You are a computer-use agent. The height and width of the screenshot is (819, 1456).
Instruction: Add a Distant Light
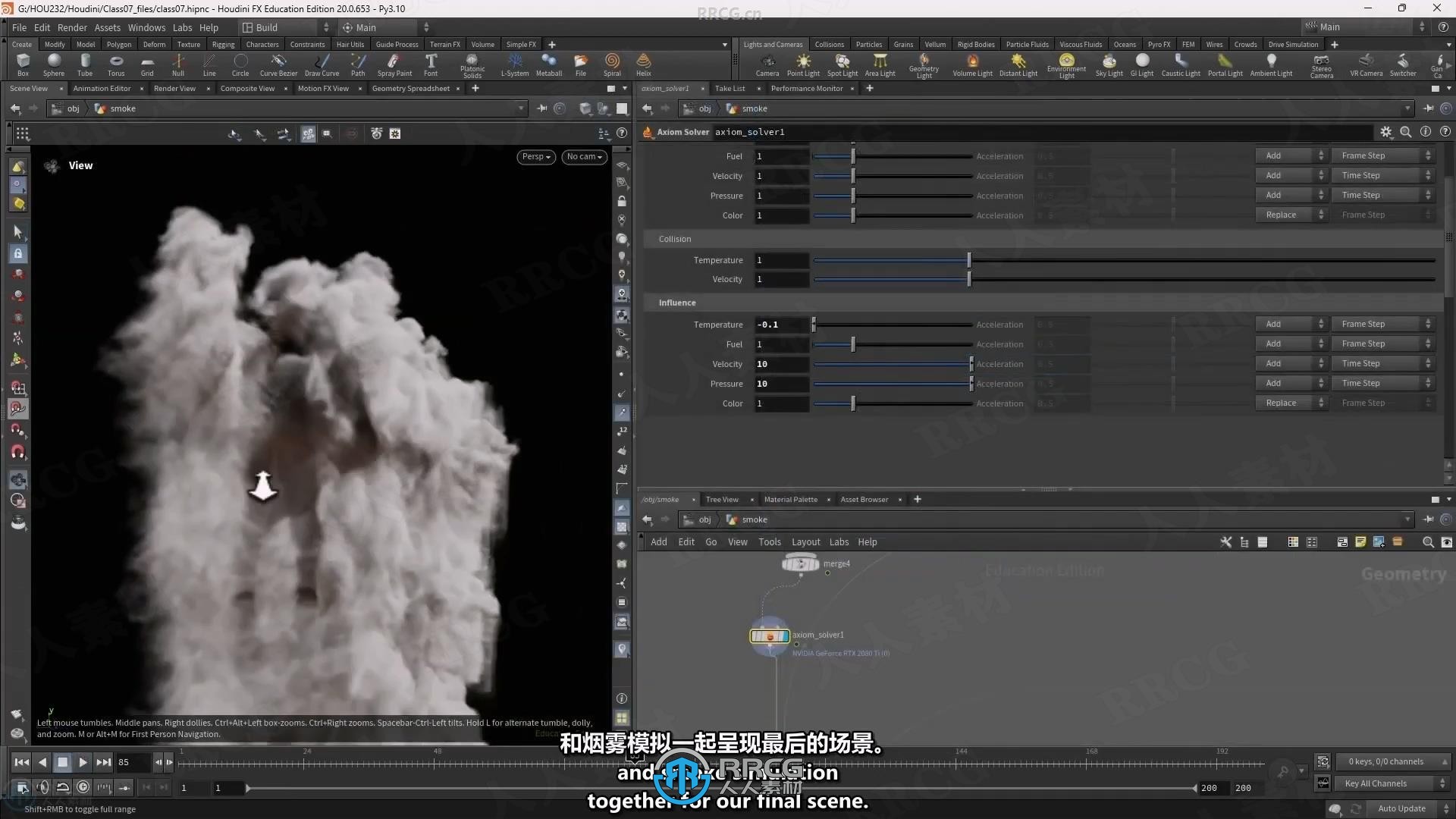[1018, 64]
